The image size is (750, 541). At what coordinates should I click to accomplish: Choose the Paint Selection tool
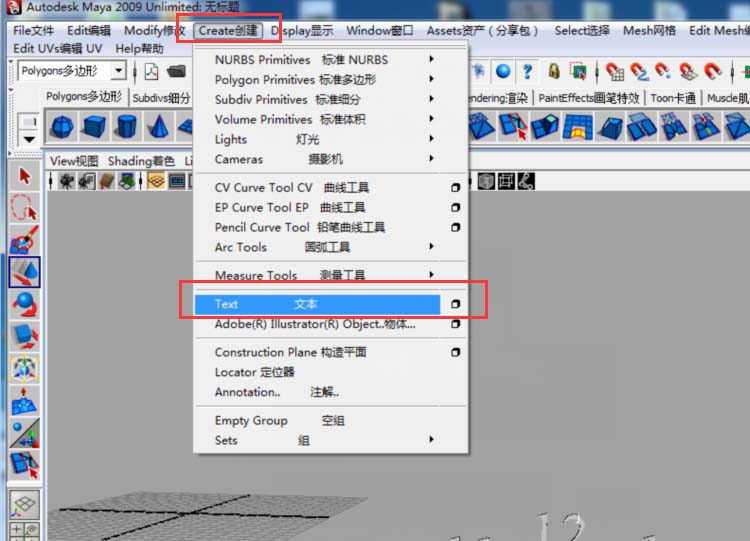click(24, 240)
